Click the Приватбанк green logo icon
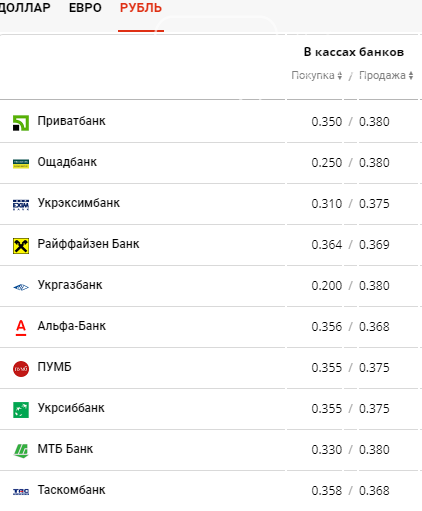Image resolution: width=422 pixels, height=511 pixels. pos(21,123)
